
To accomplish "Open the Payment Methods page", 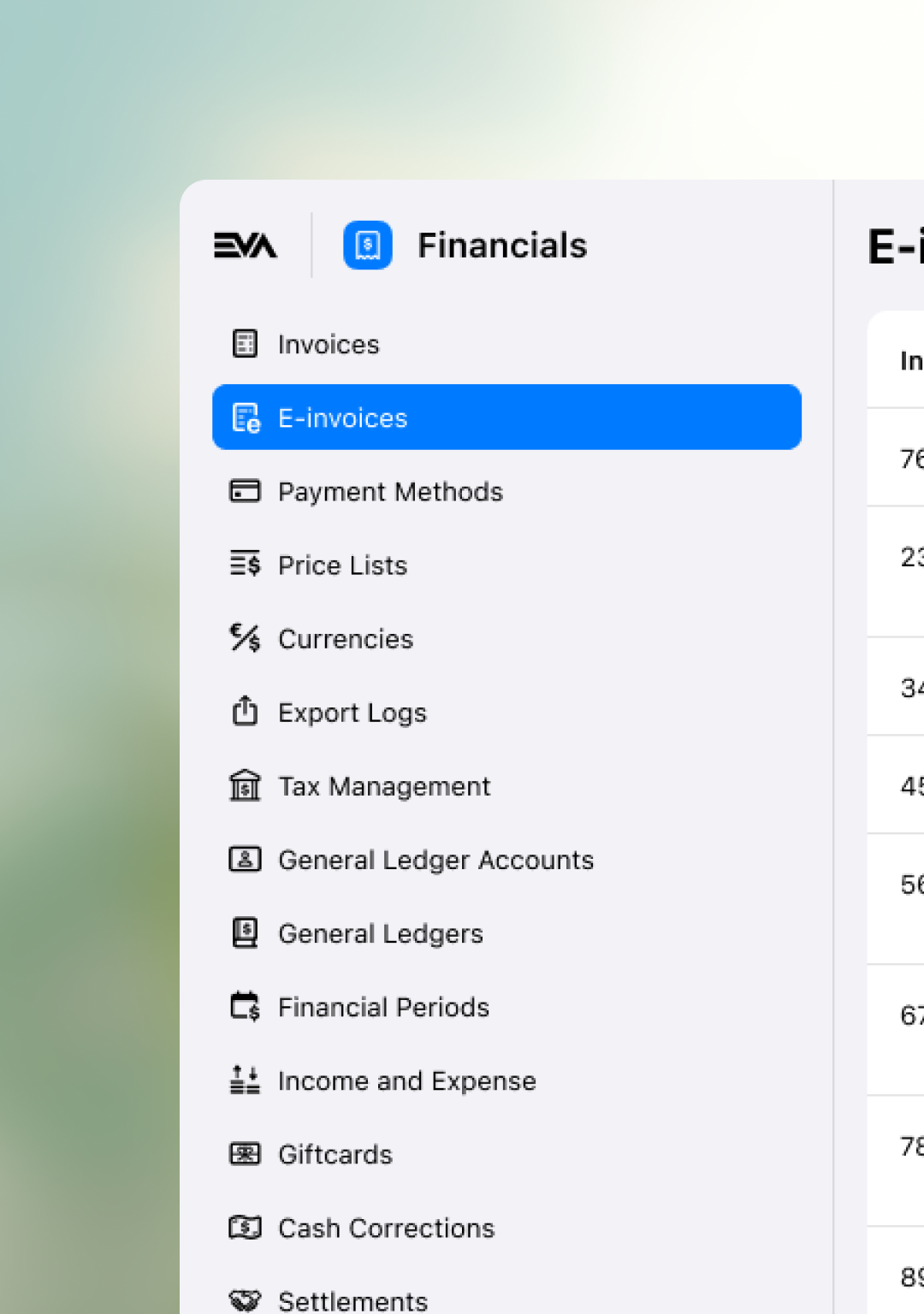I will (390, 491).
